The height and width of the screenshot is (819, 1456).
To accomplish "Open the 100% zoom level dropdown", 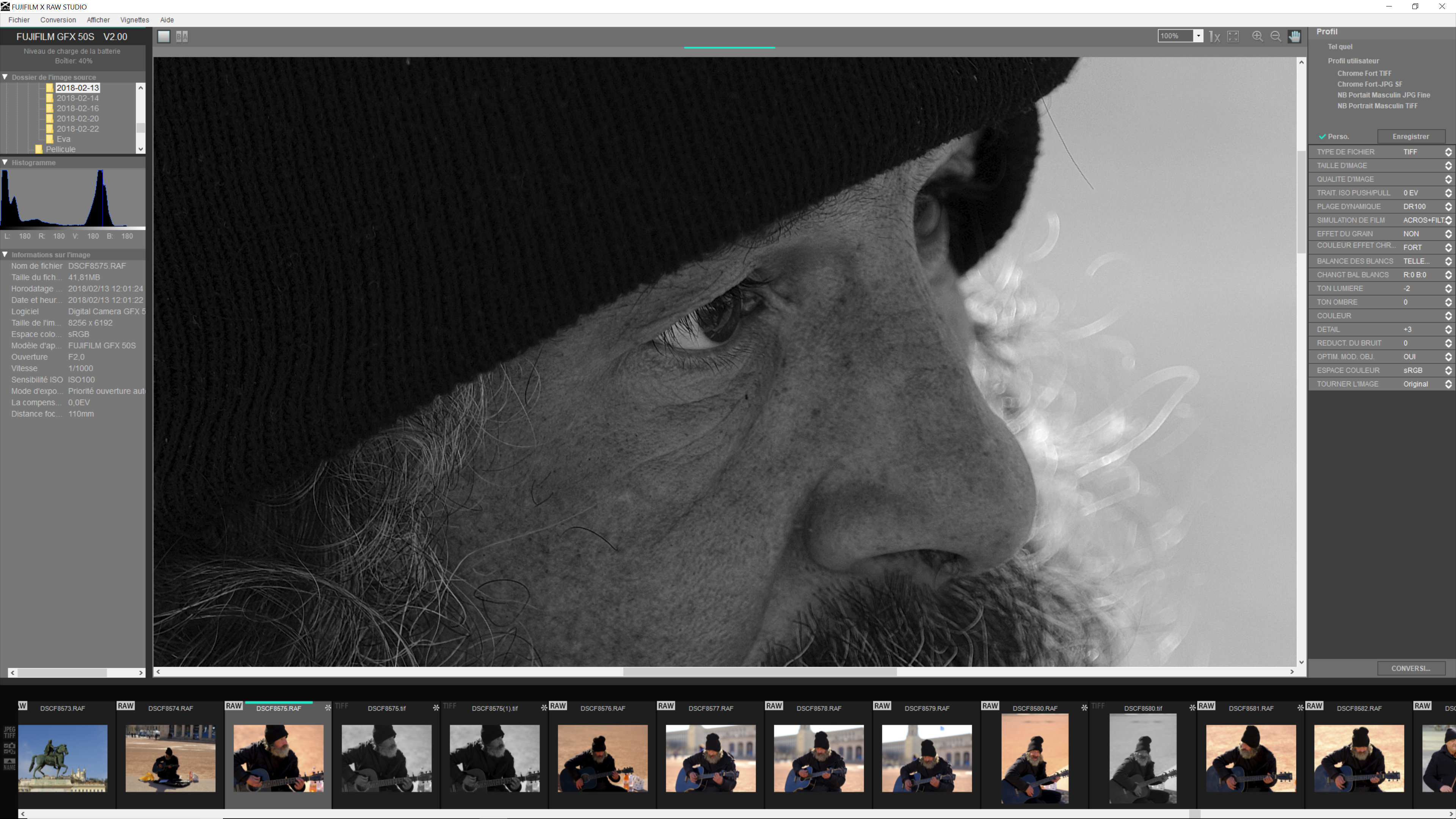I will pyautogui.click(x=1198, y=36).
